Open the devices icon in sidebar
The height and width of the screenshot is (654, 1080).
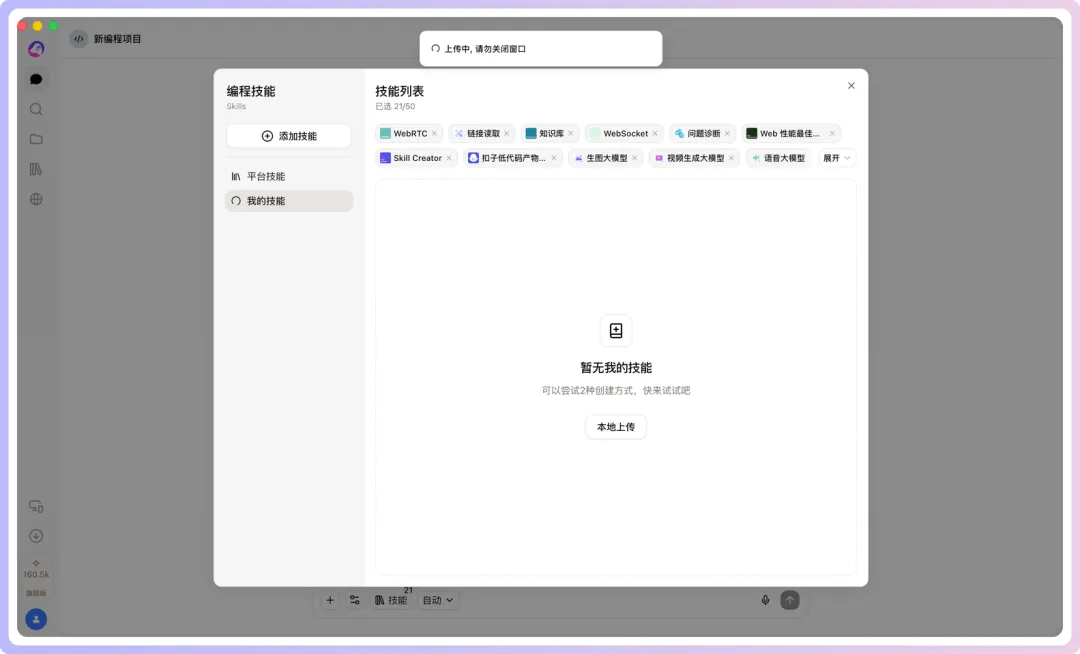36,507
